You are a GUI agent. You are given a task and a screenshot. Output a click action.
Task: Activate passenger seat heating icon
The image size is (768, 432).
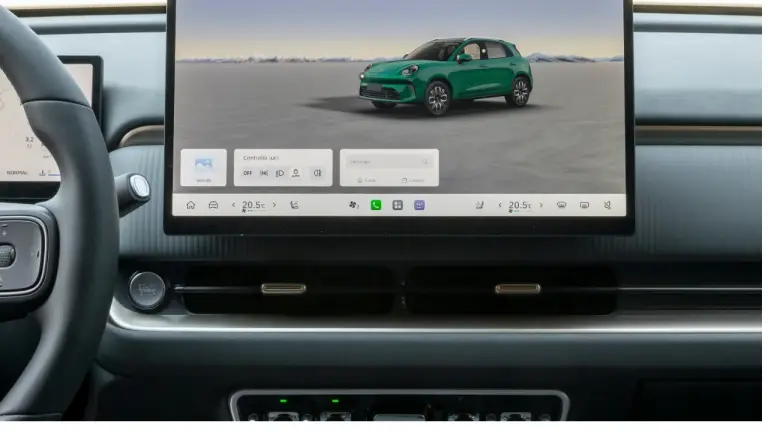pyautogui.click(x=480, y=205)
